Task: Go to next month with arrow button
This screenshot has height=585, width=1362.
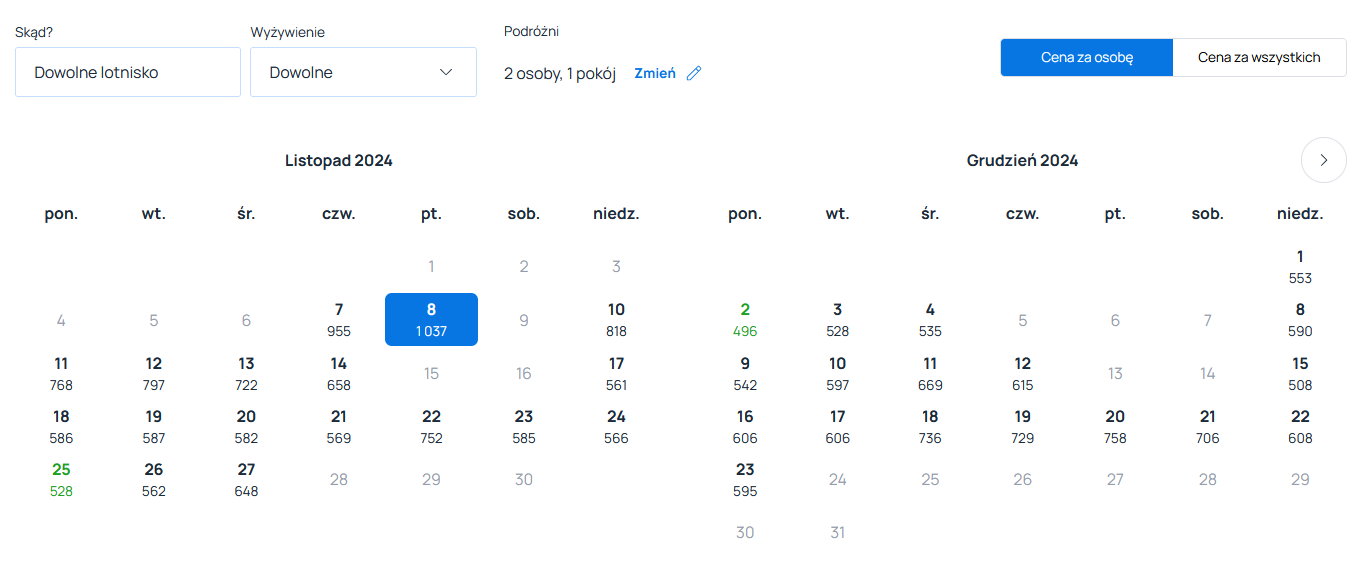Action: (1324, 160)
